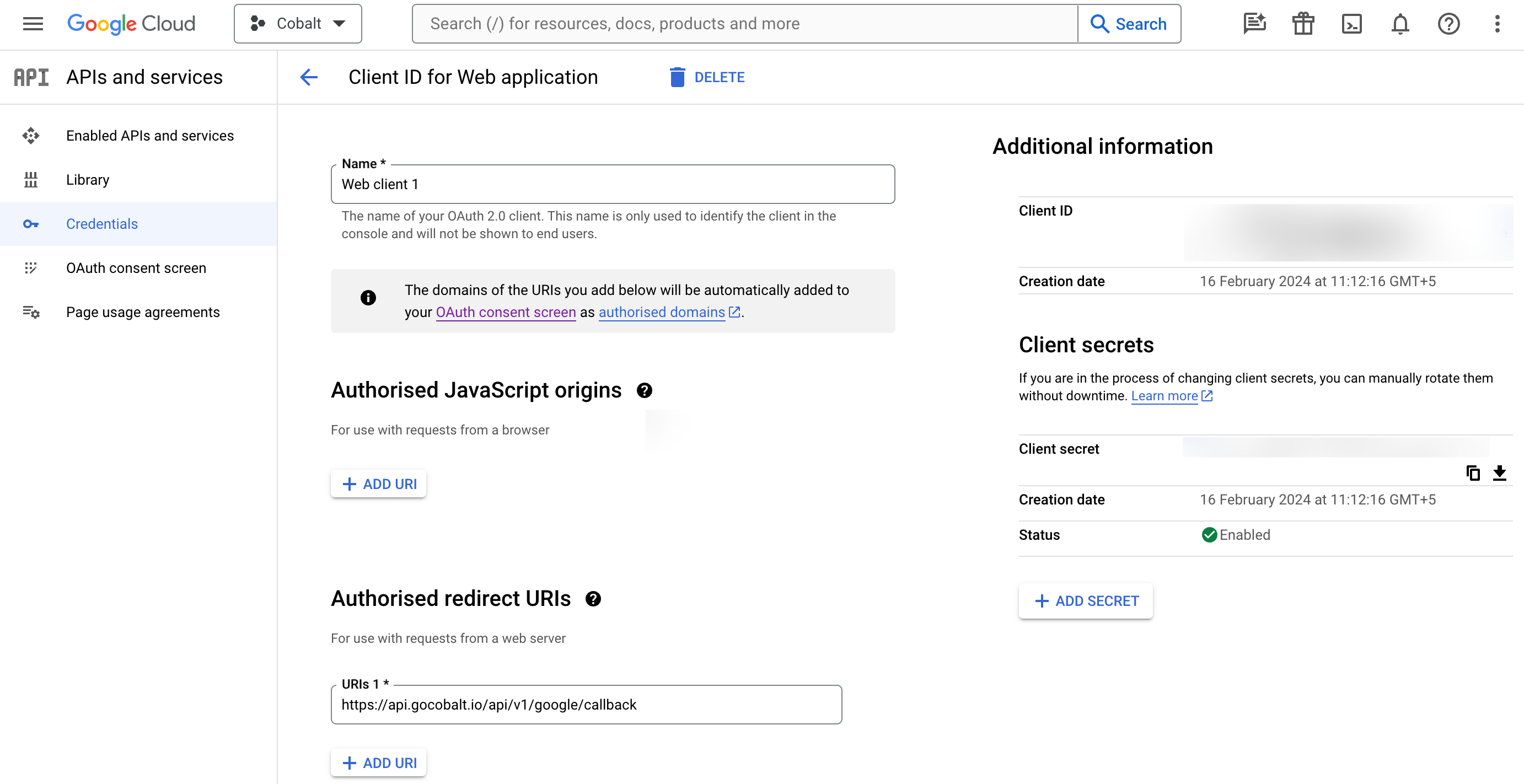The height and width of the screenshot is (784, 1524).
Task: Open Enabled APIs and services page
Action: 149,136
